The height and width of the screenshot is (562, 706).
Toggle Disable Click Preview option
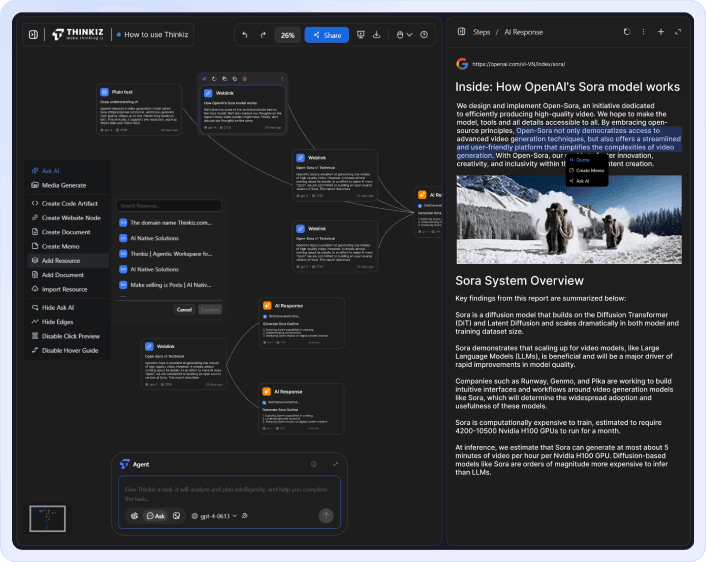pos(68,336)
